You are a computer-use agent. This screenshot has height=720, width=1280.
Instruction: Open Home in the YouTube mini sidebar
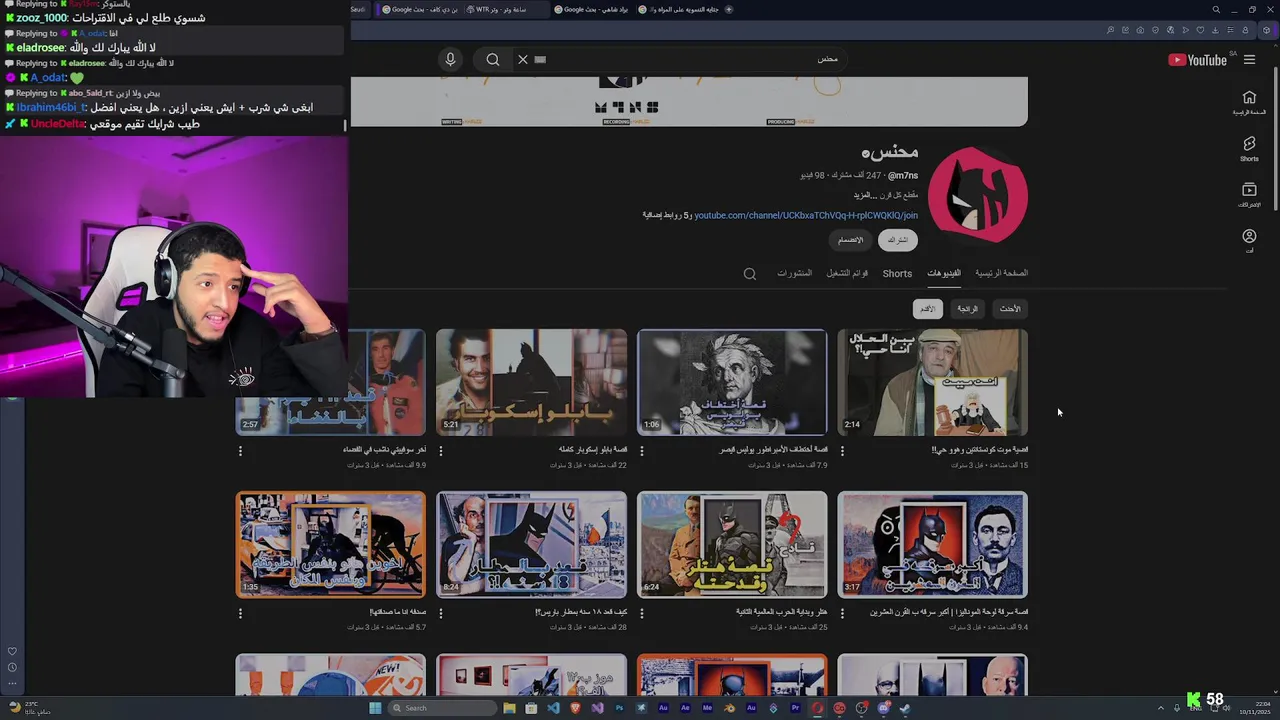1249,102
